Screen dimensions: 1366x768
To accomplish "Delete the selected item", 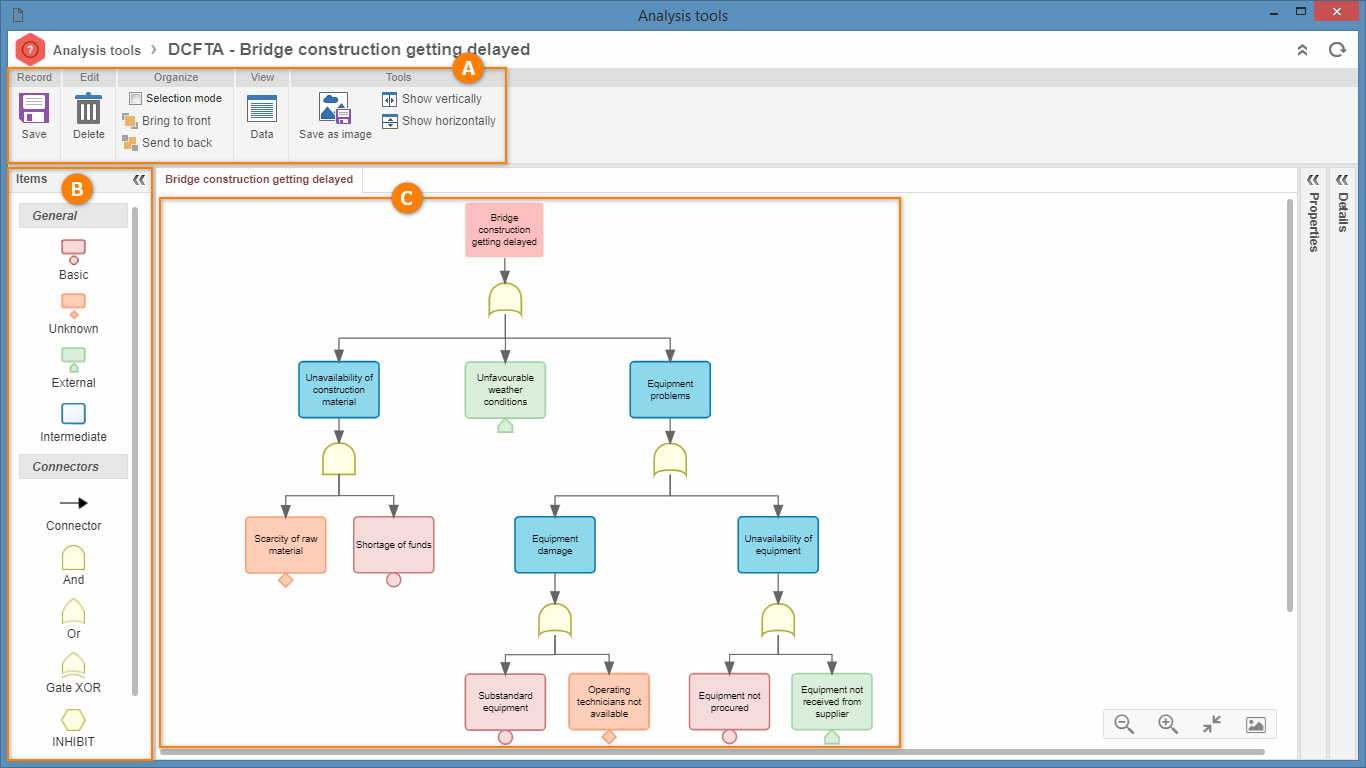I will [89, 116].
